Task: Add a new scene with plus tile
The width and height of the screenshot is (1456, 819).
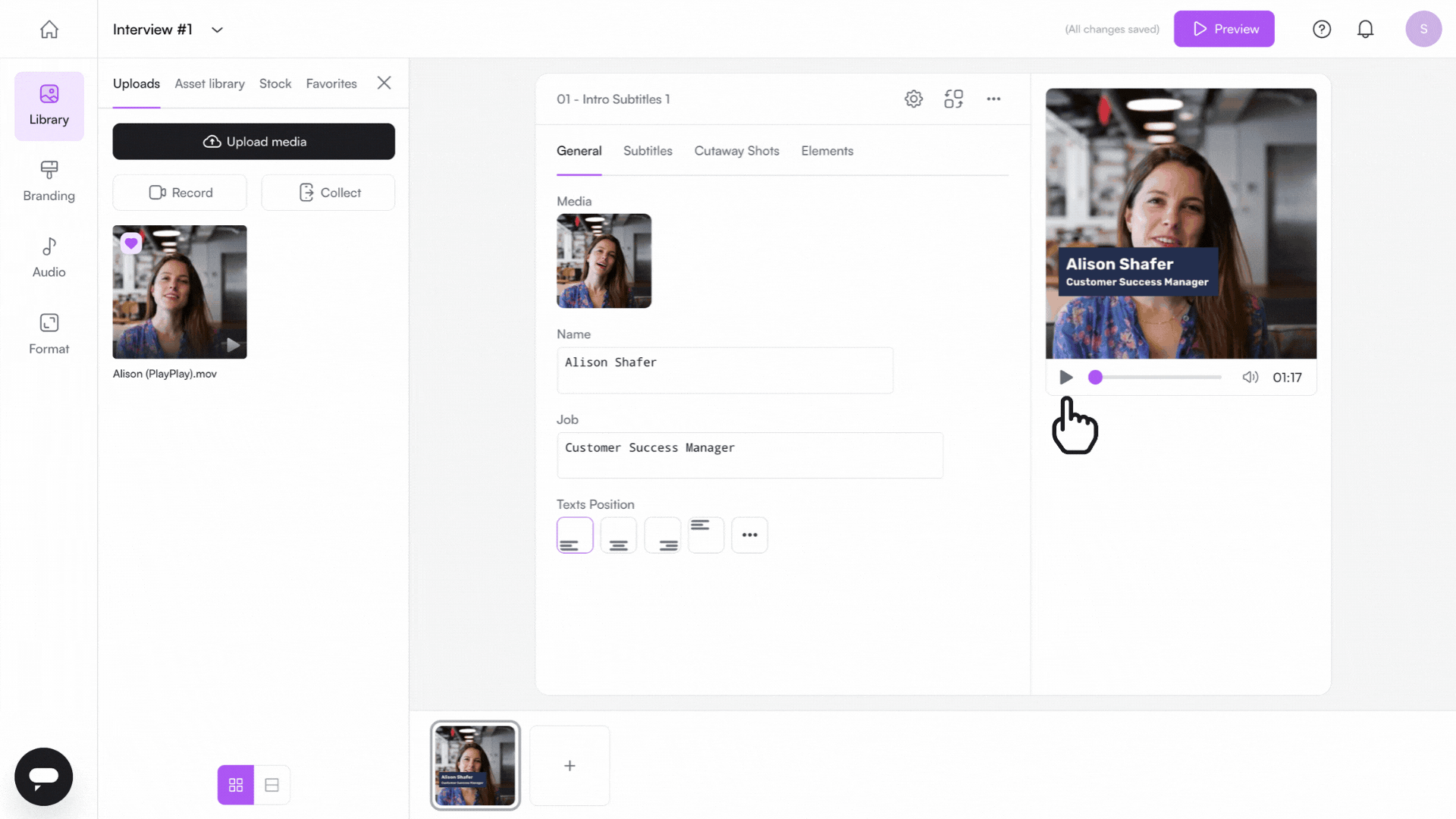Action: click(x=570, y=766)
